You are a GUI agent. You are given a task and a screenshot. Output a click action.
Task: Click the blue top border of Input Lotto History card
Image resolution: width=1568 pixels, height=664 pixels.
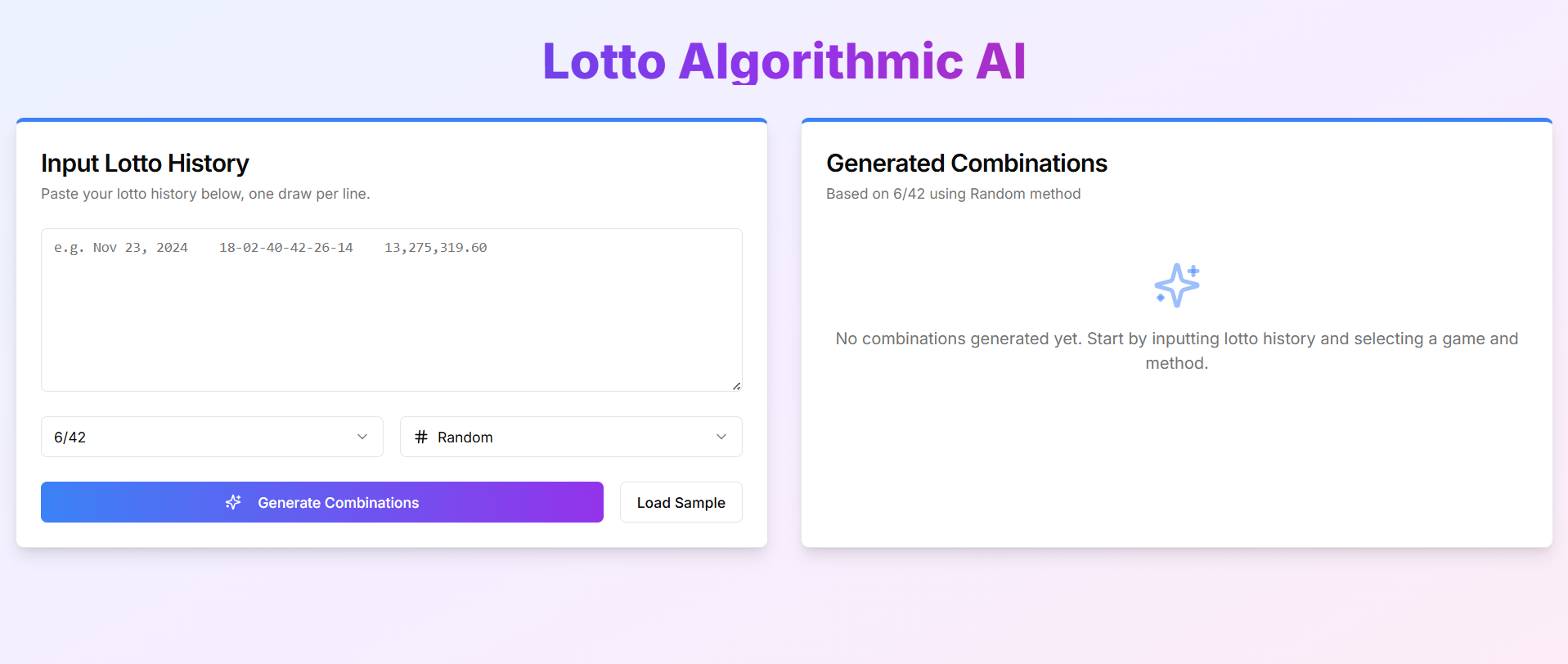click(x=391, y=120)
